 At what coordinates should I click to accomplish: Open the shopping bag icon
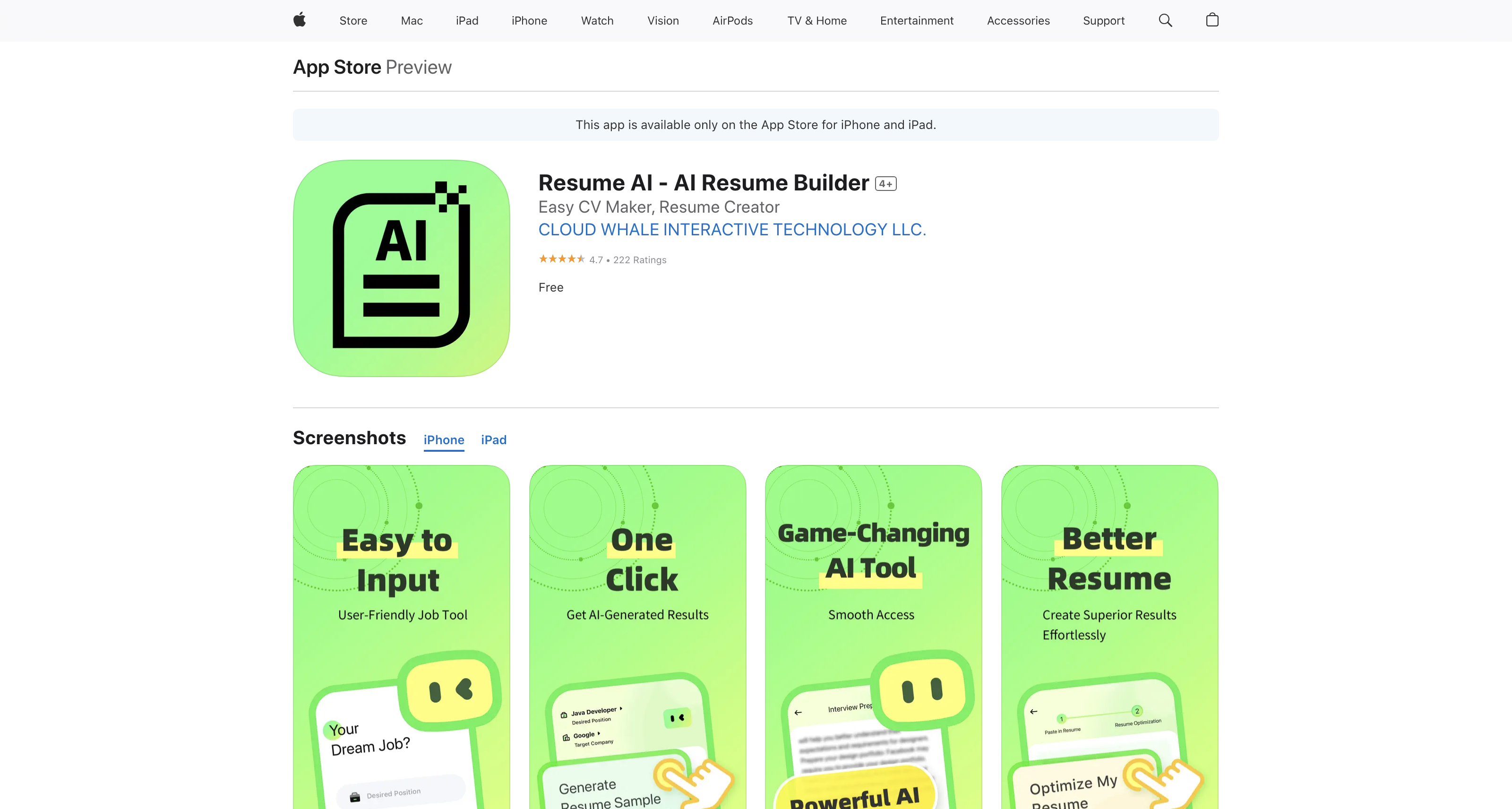pos(1212,20)
